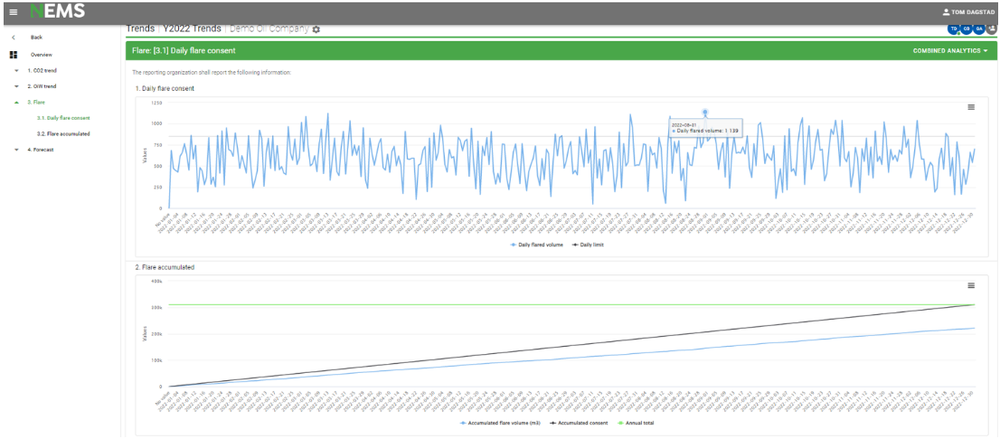Click the TD user avatar
Image resolution: width=1000 pixels, height=444 pixels.
point(954,29)
